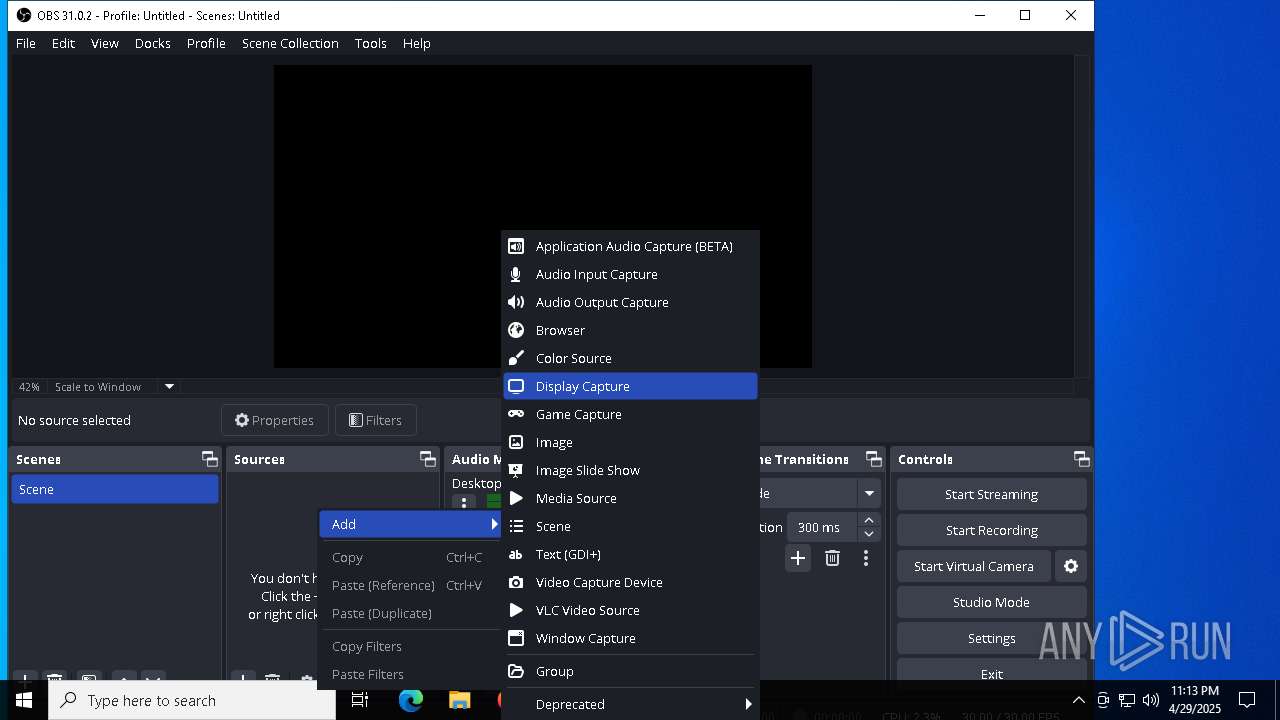Expand the Deprecated submenu
Image resolution: width=1280 pixels, height=720 pixels.
pos(630,704)
